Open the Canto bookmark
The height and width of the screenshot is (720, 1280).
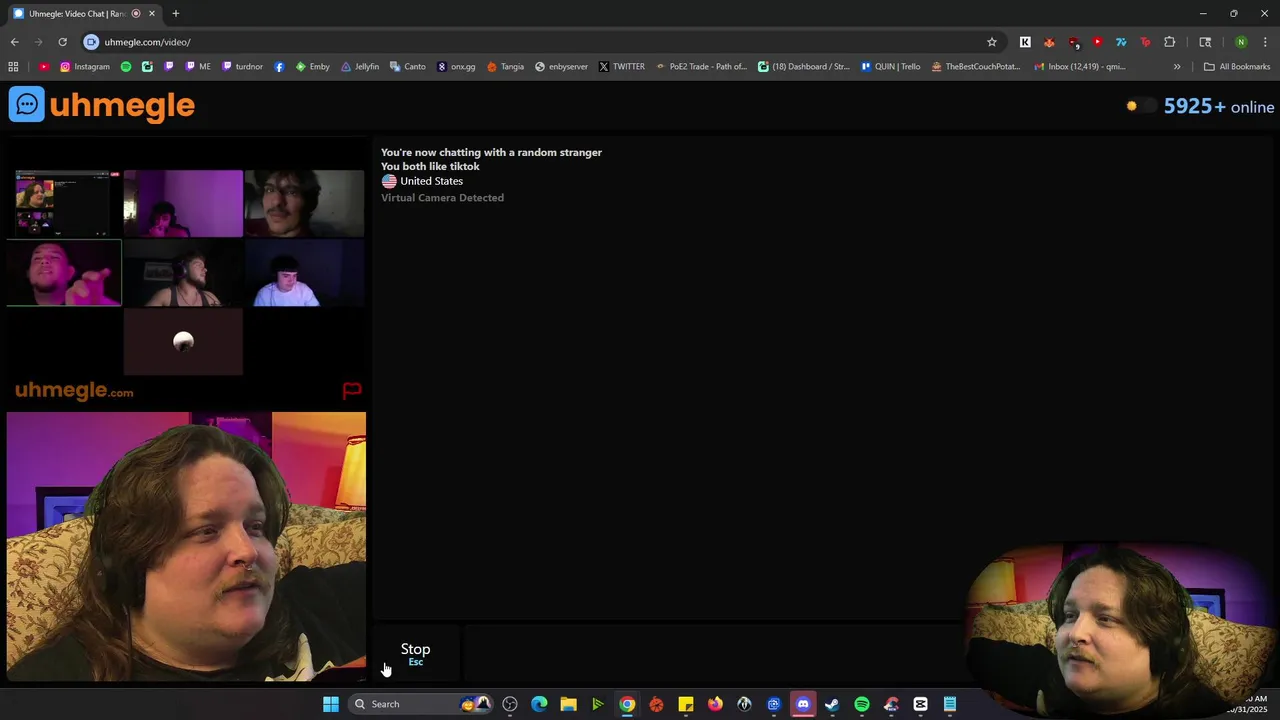coord(407,67)
